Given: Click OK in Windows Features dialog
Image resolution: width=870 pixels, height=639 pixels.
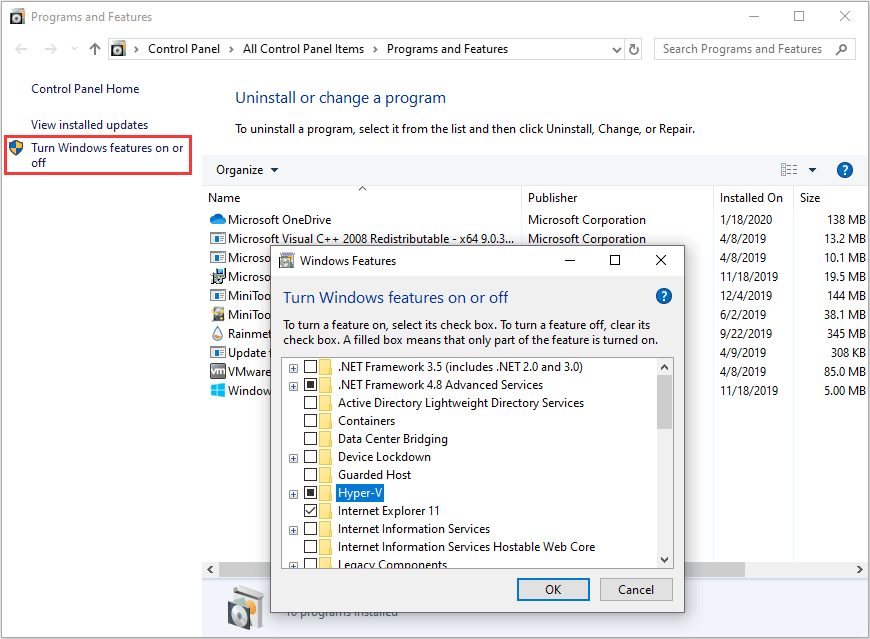Looking at the screenshot, I should 553,590.
